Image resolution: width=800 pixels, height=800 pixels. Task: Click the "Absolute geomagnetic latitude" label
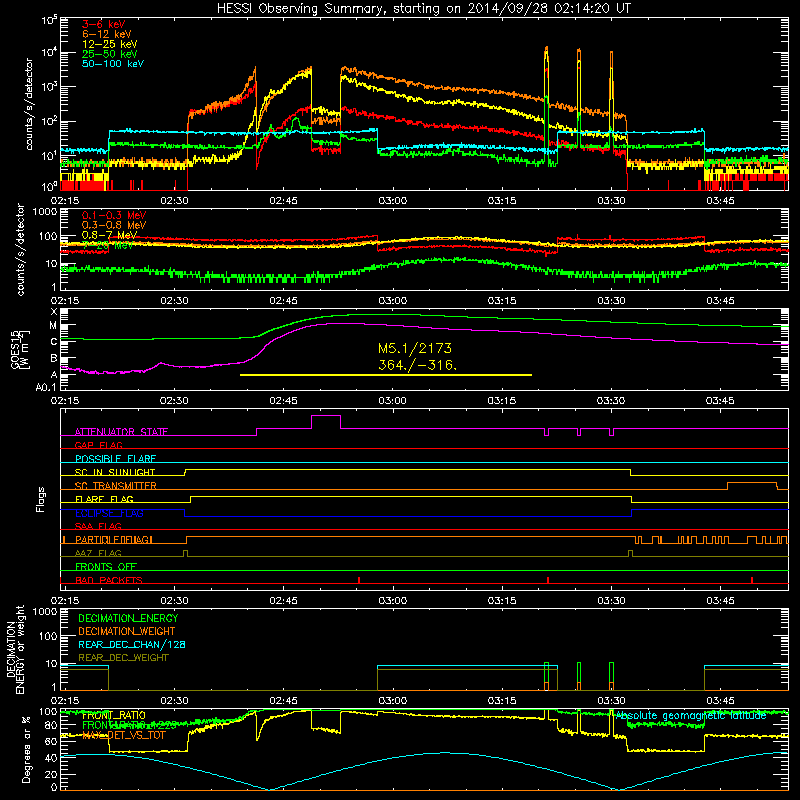(x=691, y=716)
